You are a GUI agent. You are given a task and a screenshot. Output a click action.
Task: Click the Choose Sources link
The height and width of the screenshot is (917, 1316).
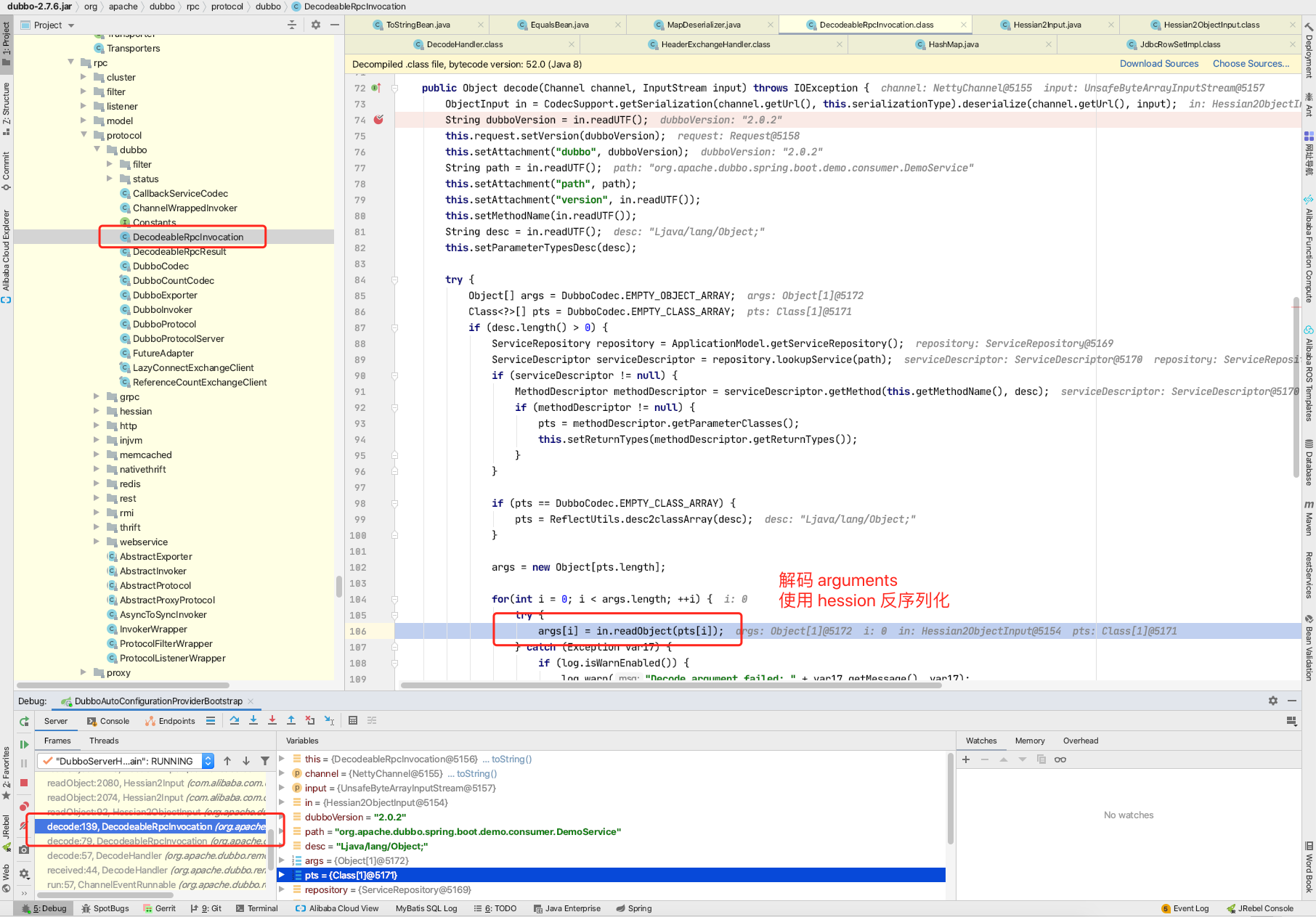pyautogui.click(x=1251, y=64)
